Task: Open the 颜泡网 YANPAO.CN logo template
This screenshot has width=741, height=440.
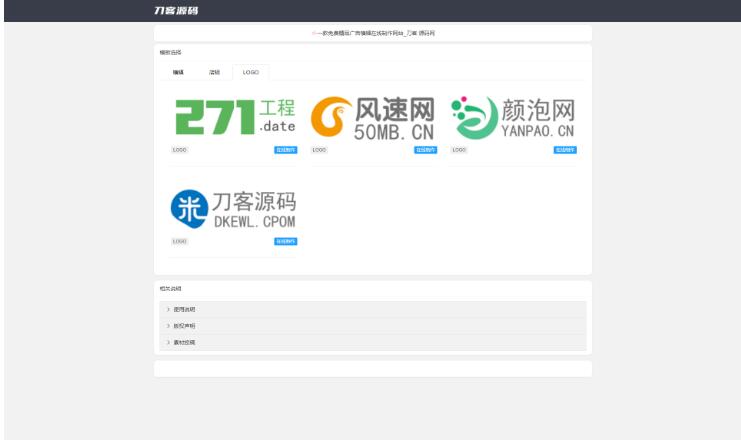Action: click(513, 118)
